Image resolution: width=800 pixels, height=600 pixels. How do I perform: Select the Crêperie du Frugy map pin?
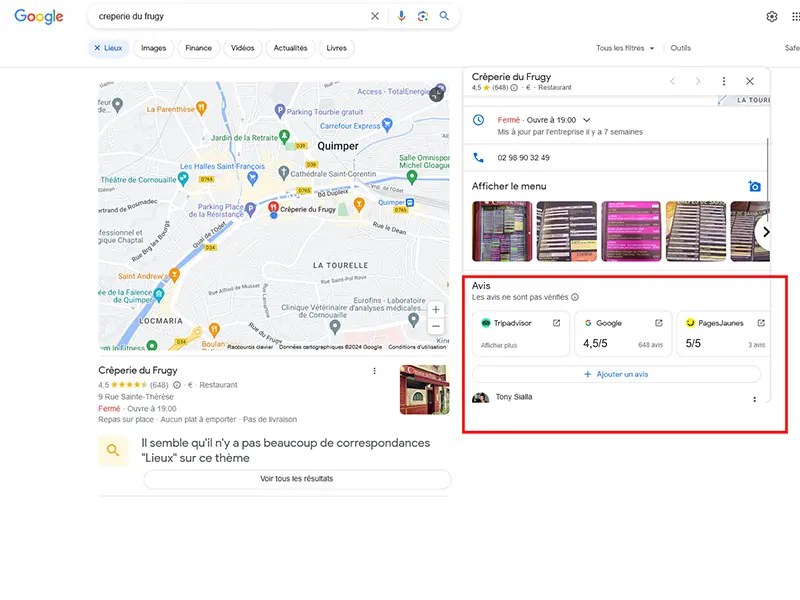point(273,207)
